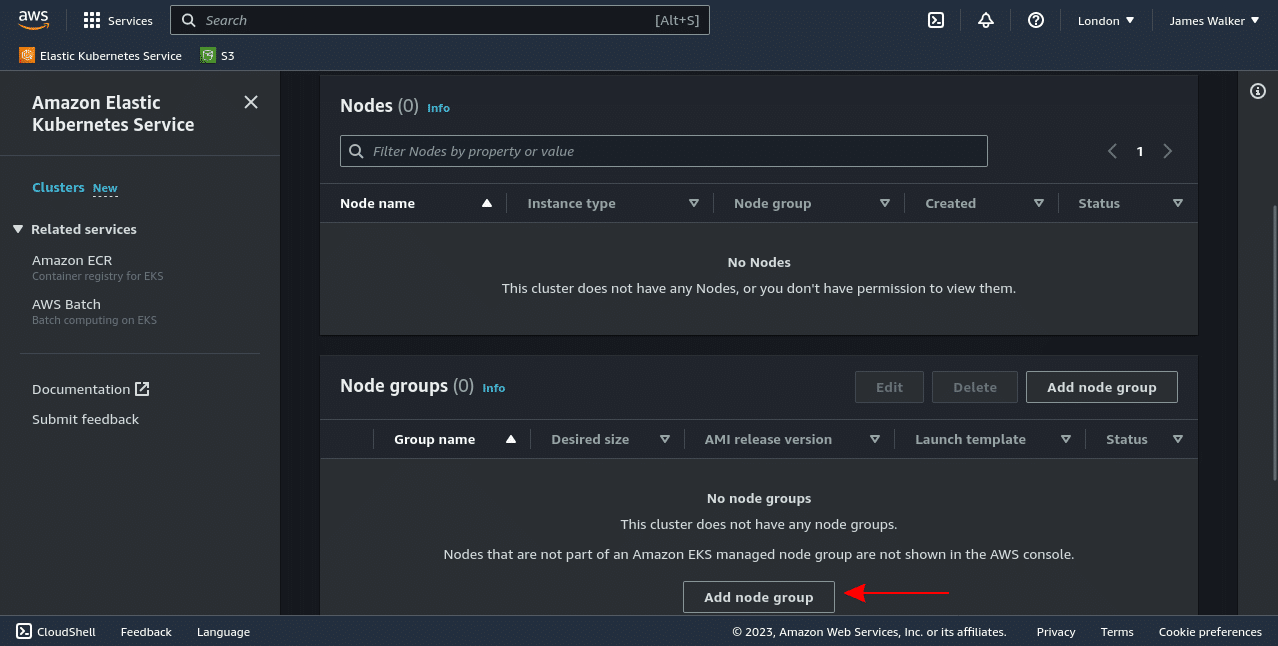The width and height of the screenshot is (1278, 646).
Task: Open Cookie preferences in footer
Action: pyautogui.click(x=1210, y=632)
